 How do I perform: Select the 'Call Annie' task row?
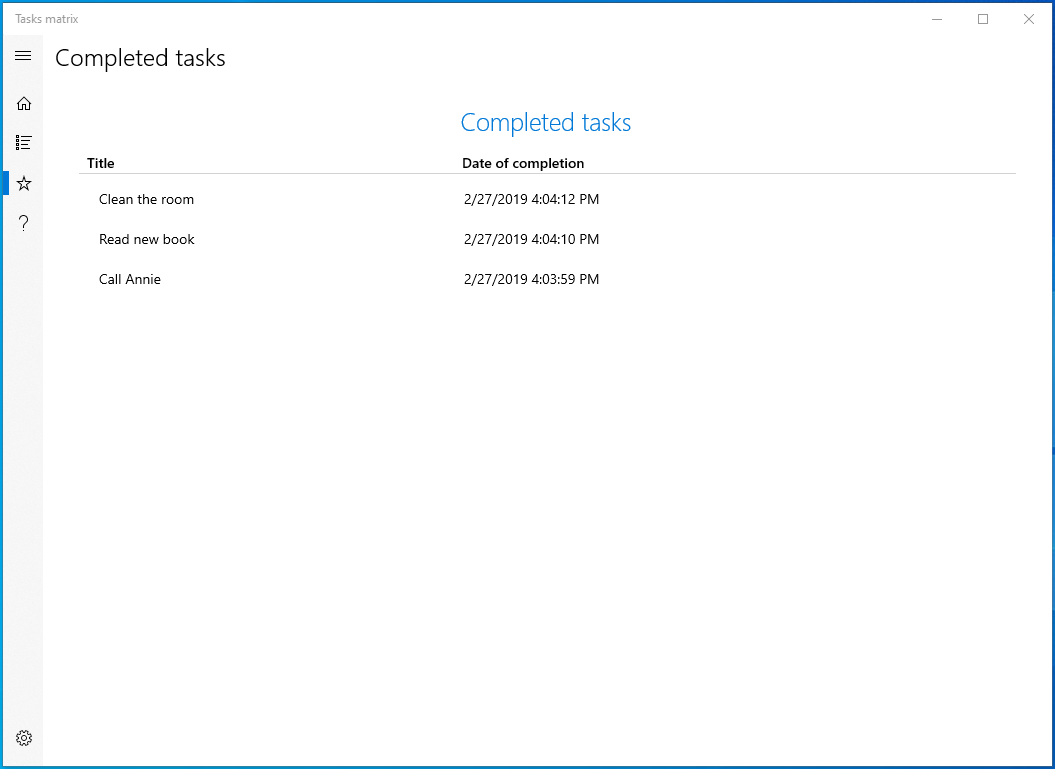pyautogui.click(x=130, y=279)
